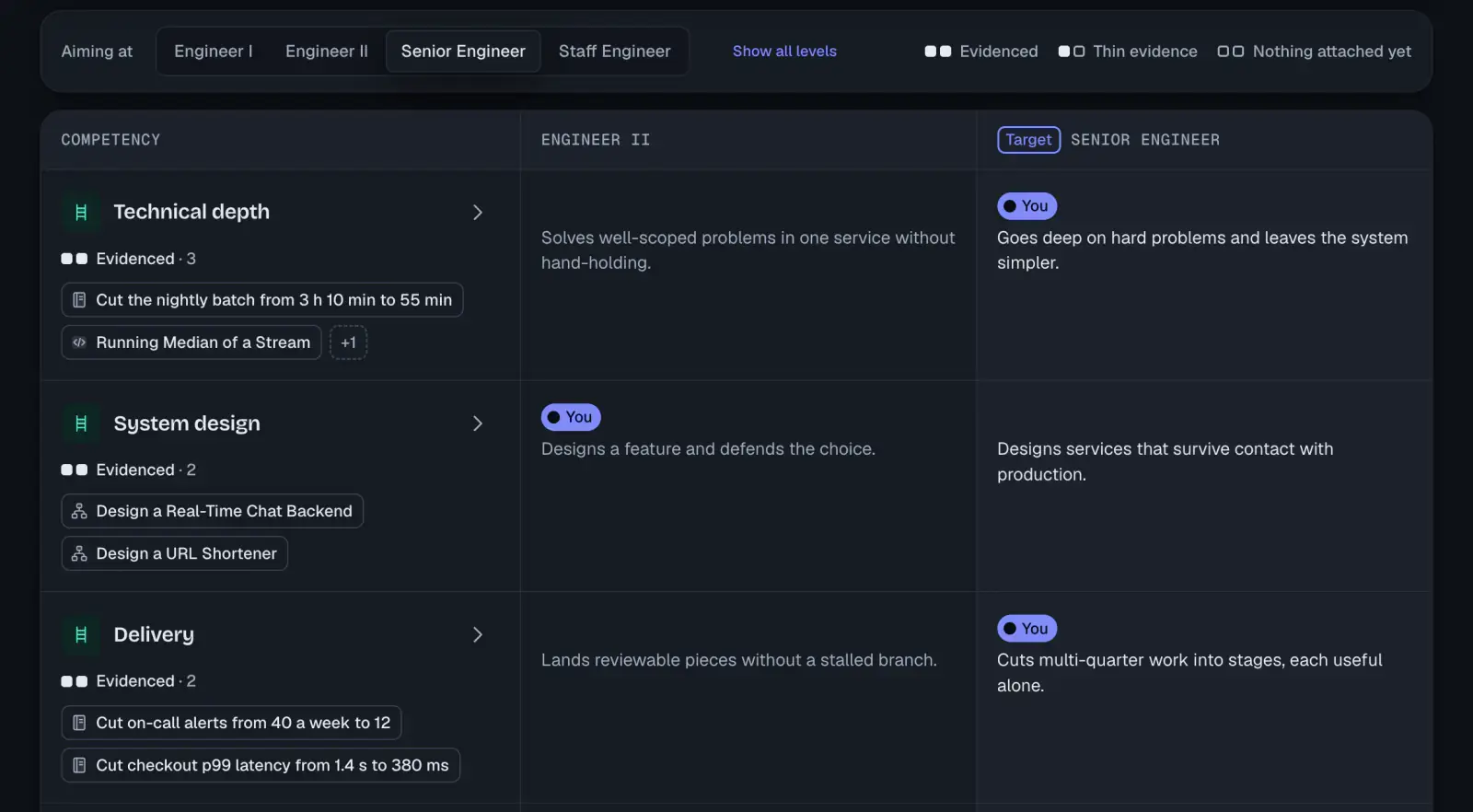1473x812 pixels.
Task: Click the document icon on on-call alerts chip
Action: click(79, 723)
